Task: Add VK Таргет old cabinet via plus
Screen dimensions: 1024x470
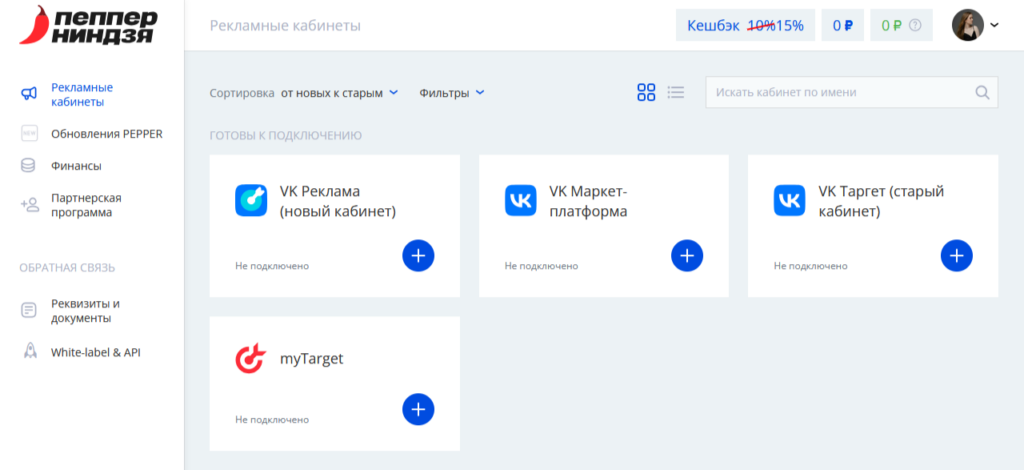Action: pyautogui.click(x=956, y=256)
